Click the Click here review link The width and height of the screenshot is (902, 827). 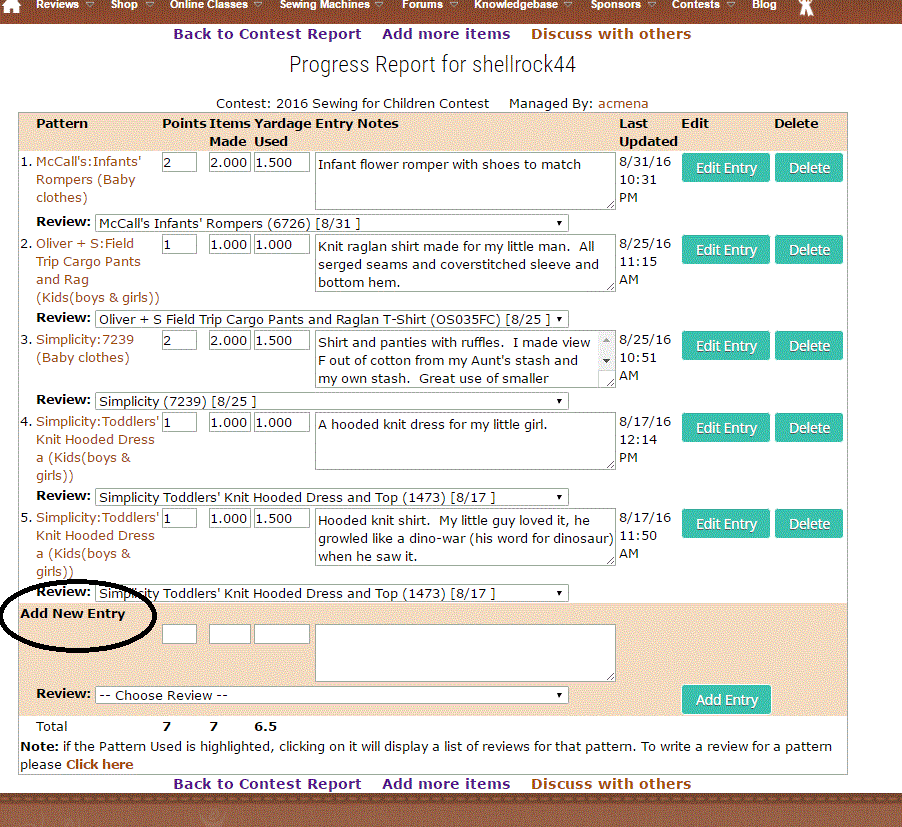100,764
